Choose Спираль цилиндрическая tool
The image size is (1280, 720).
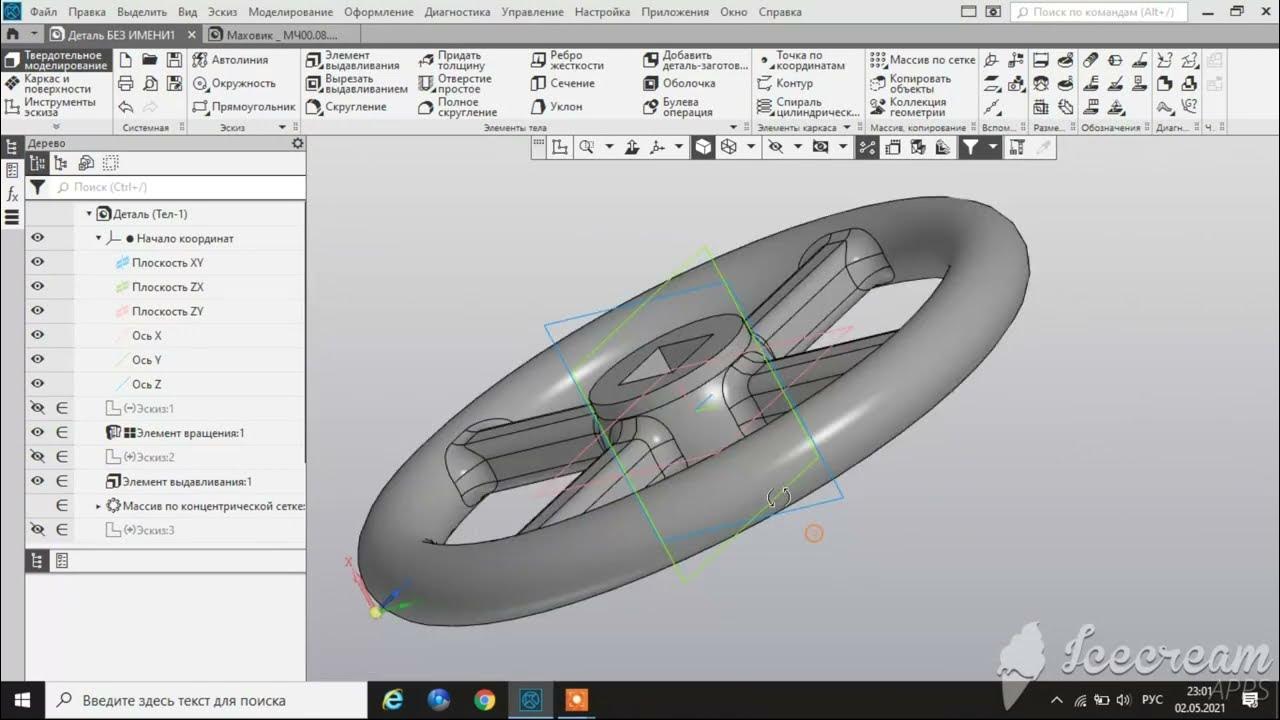point(808,106)
